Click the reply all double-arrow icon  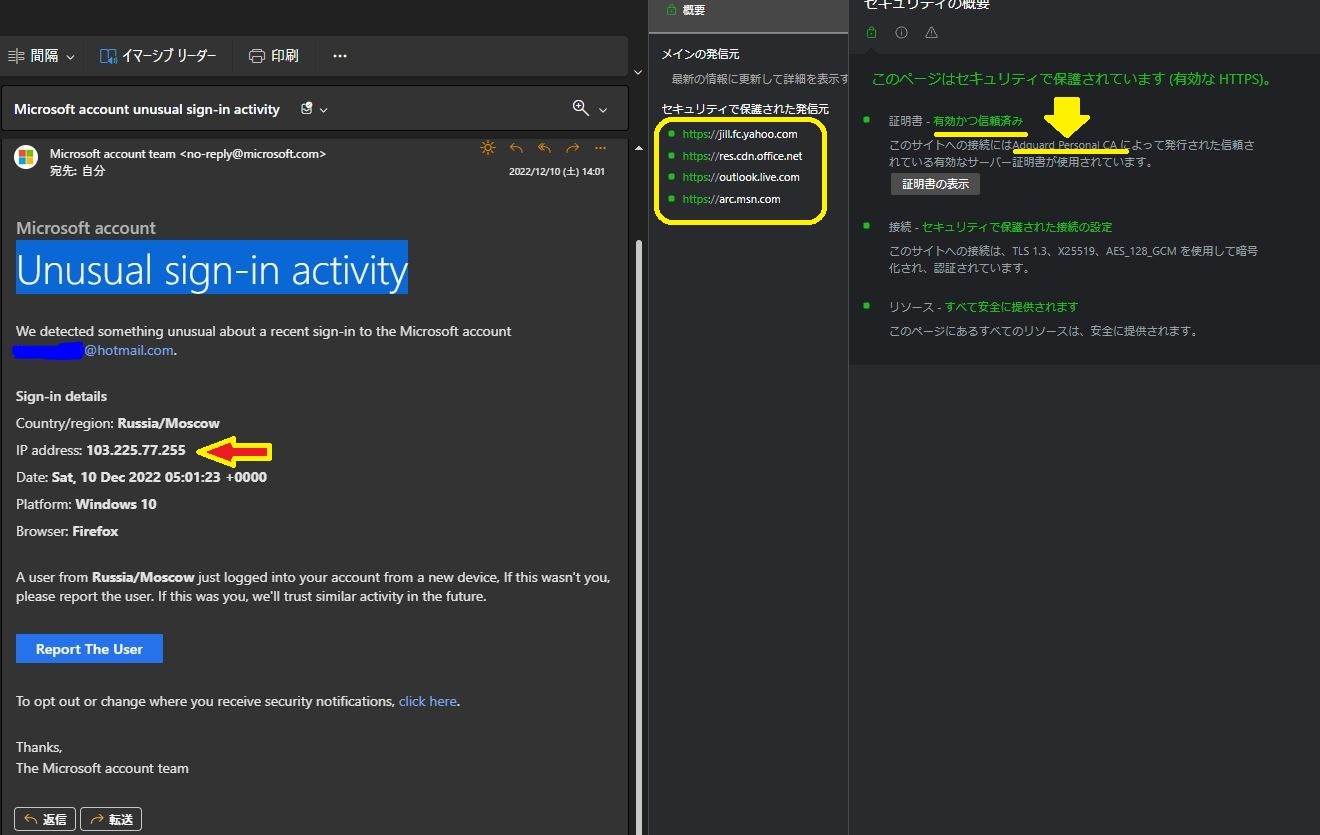(544, 148)
